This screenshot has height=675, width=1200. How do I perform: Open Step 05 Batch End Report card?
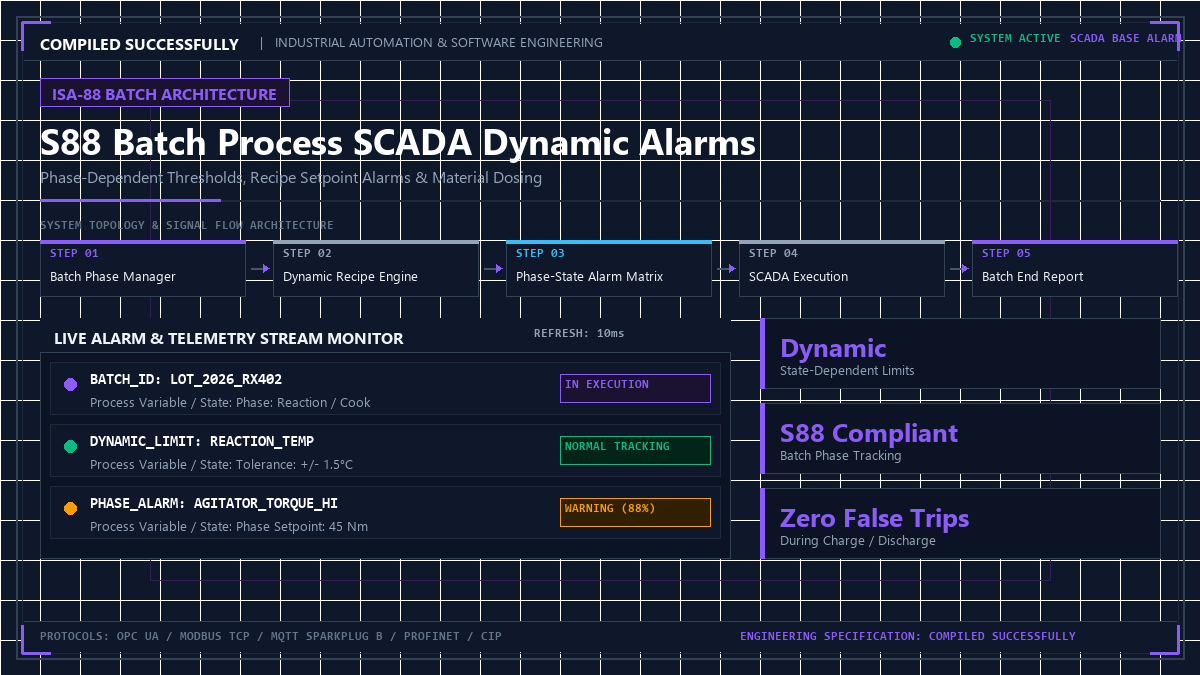[x=1075, y=268]
